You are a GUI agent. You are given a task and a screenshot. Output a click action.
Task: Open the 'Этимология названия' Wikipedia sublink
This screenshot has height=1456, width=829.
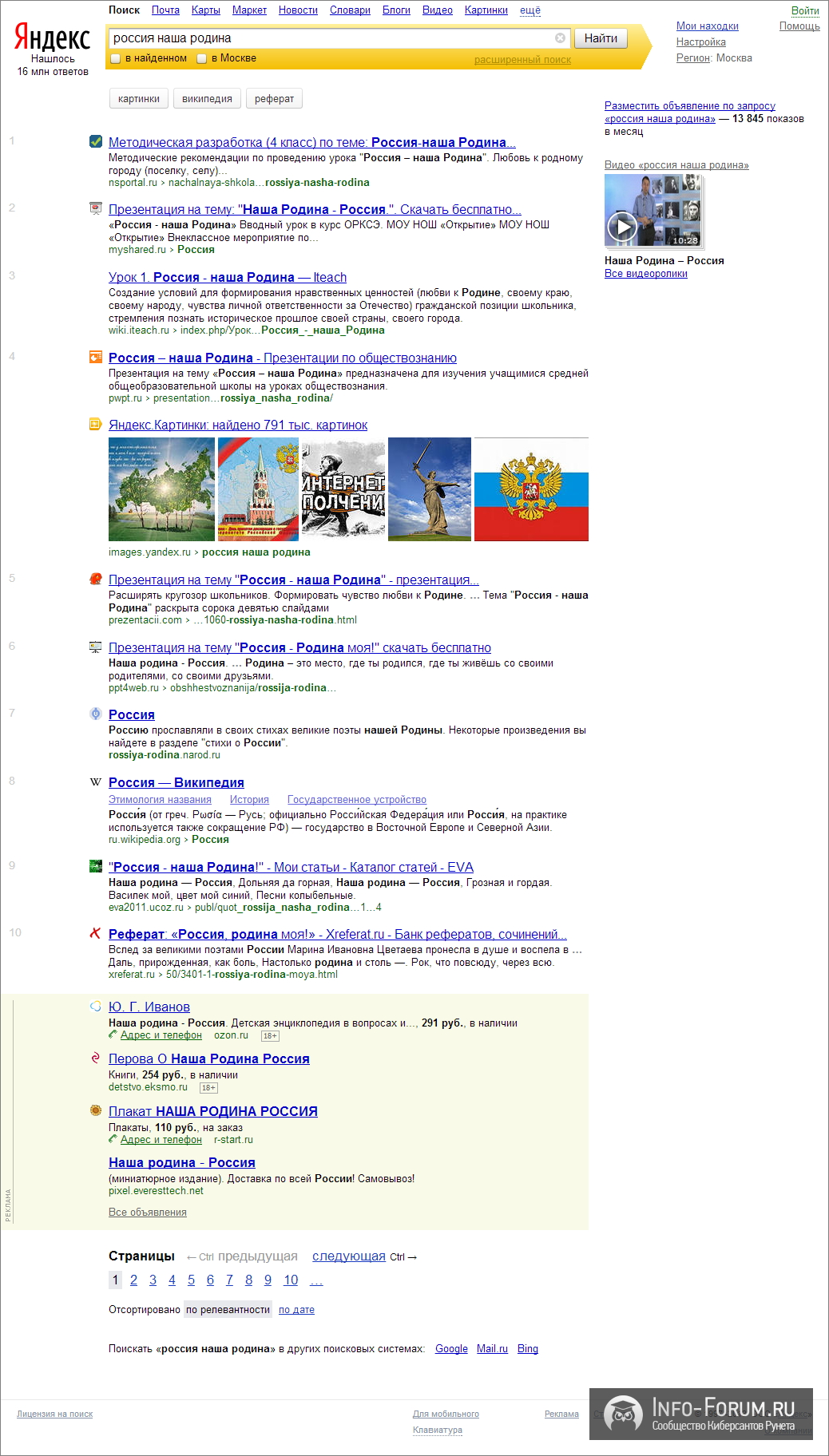click(x=160, y=800)
